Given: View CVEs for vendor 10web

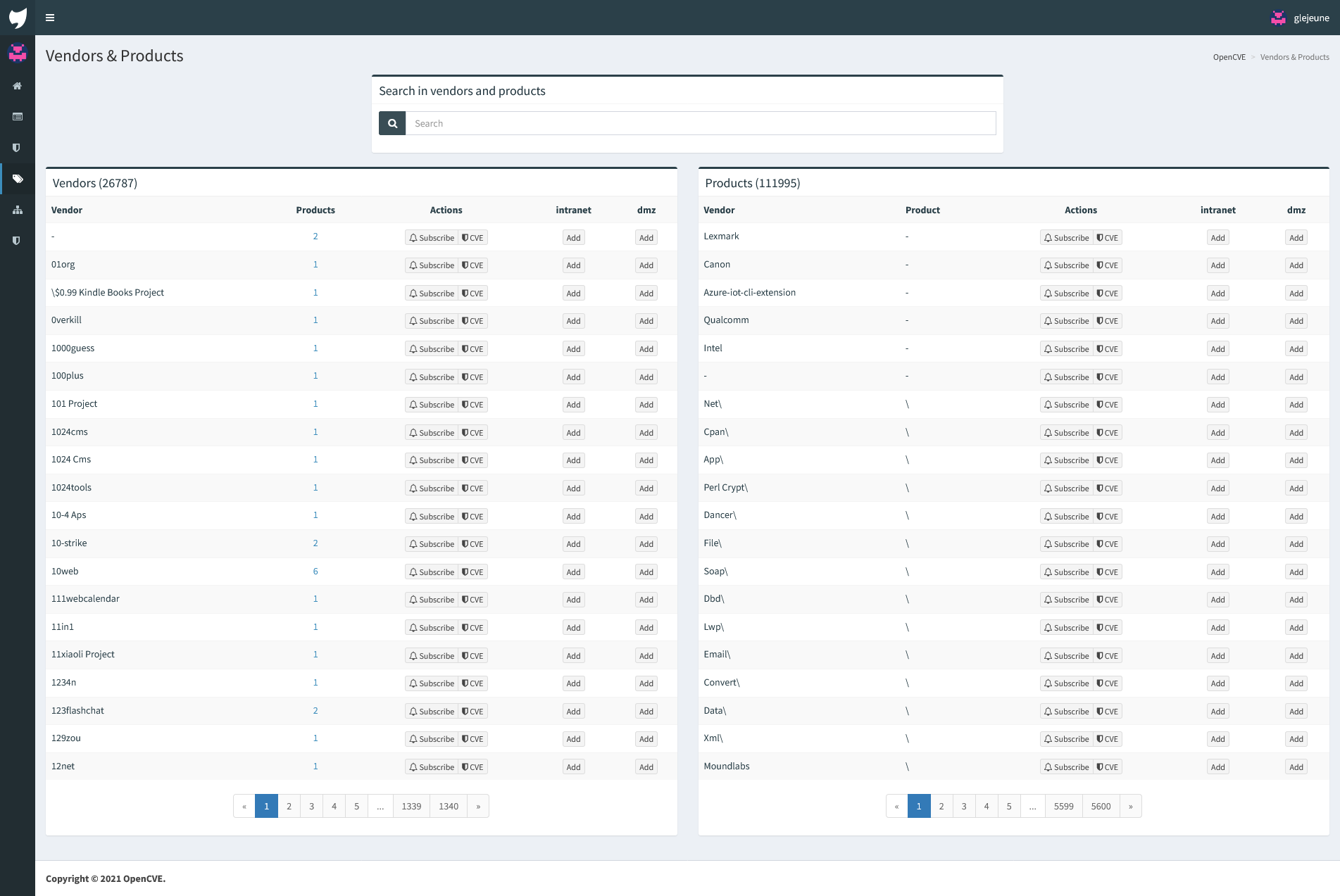Looking at the screenshot, I should point(473,572).
